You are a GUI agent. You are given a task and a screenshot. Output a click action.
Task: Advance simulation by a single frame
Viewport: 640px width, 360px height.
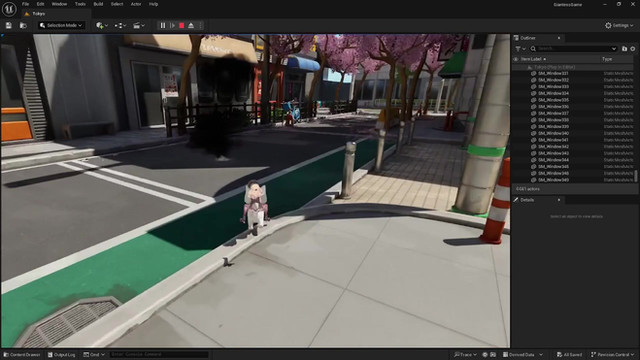172,25
